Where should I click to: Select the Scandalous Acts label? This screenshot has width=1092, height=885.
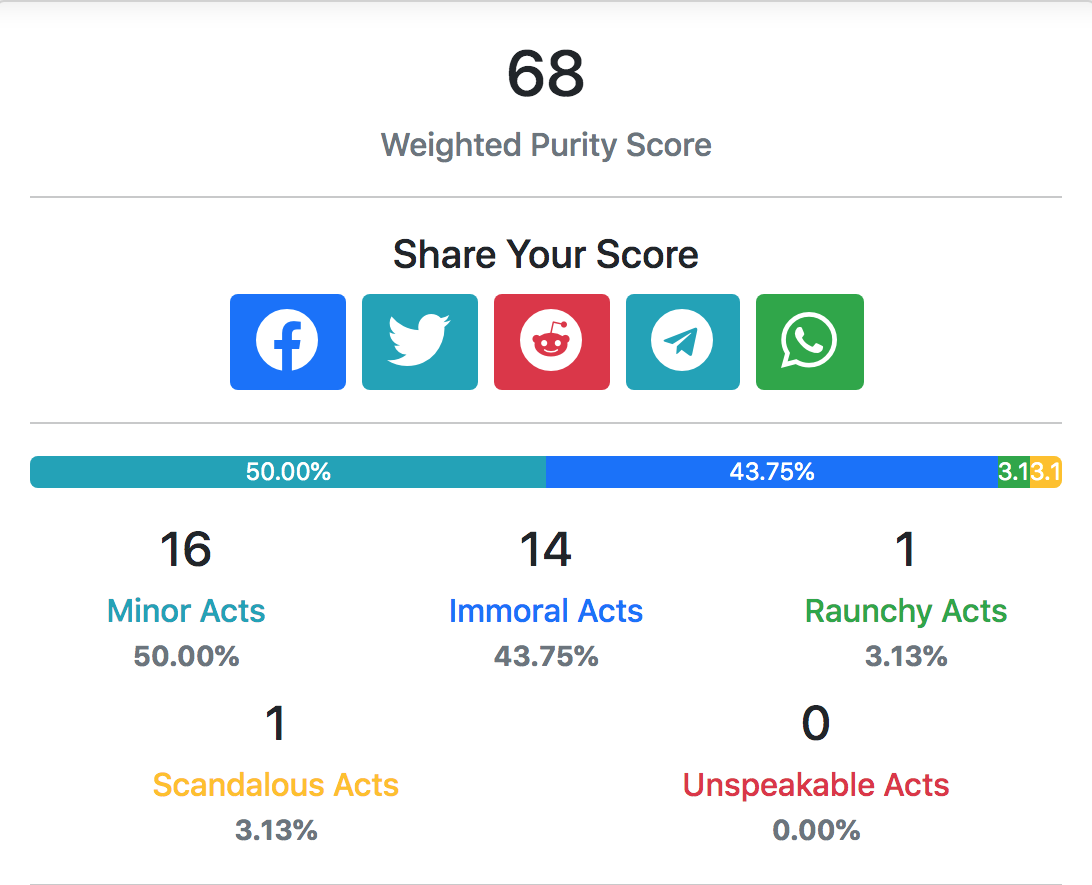(x=276, y=785)
